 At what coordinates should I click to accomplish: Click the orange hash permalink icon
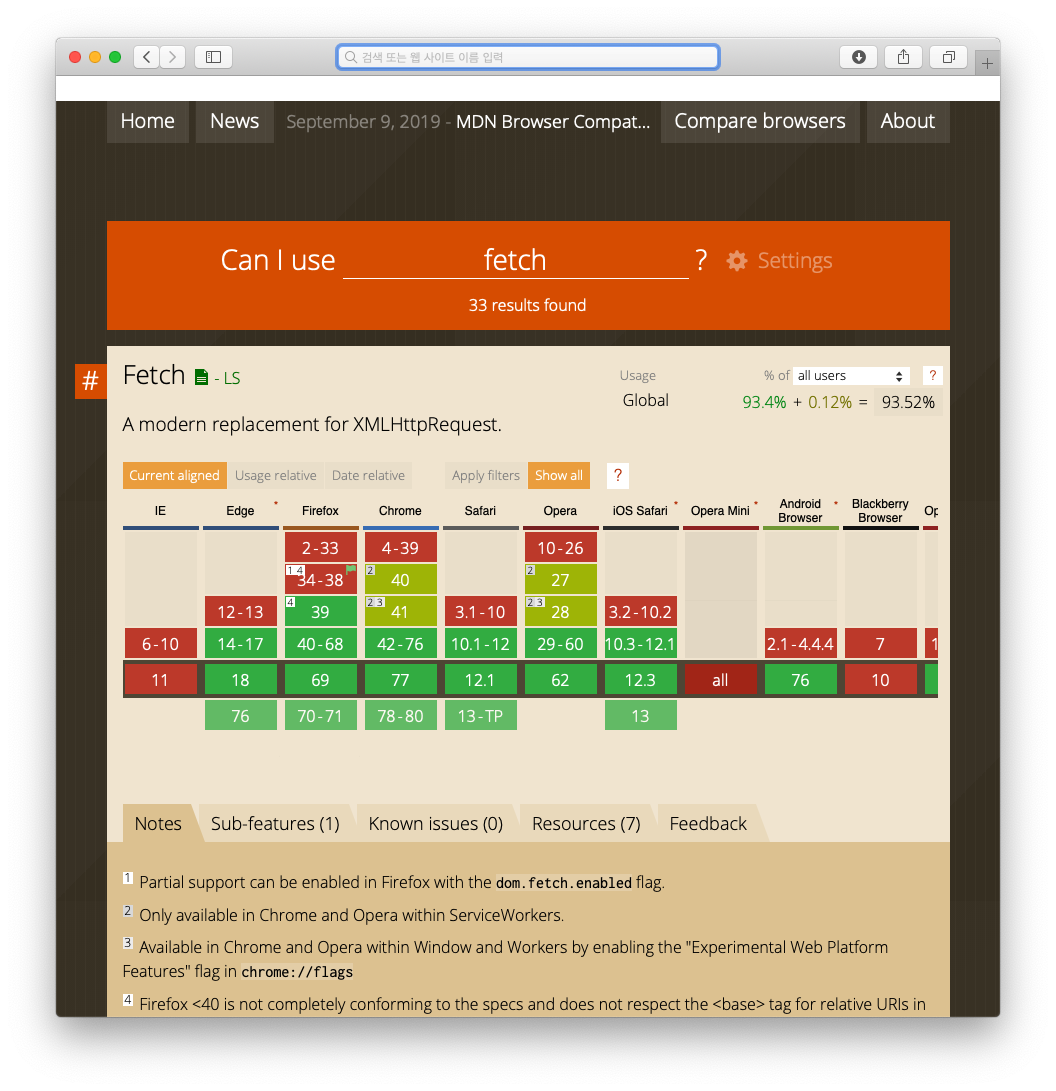(x=90, y=381)
